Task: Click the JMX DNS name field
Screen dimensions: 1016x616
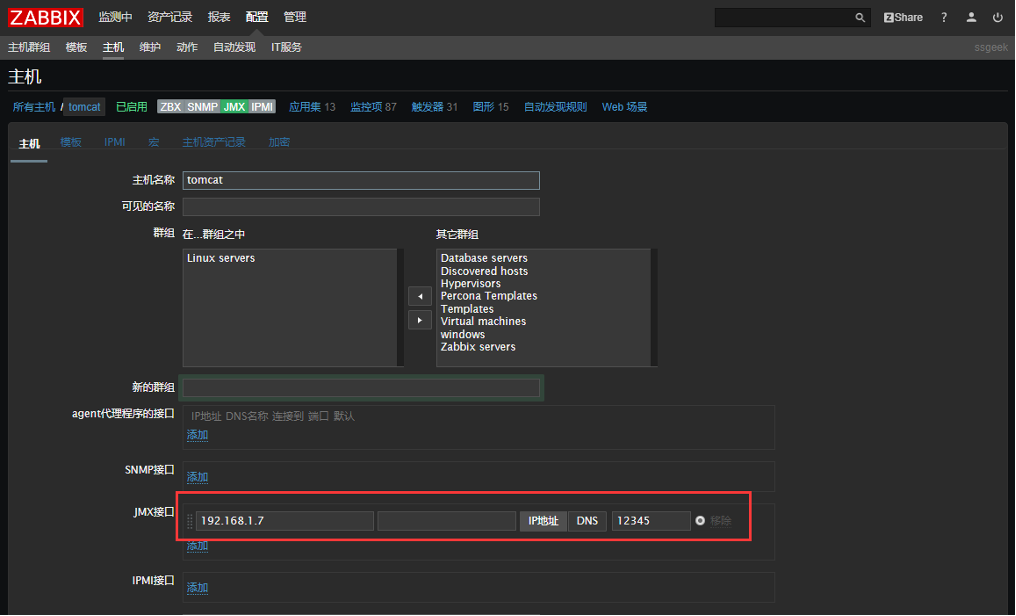Action: (x=446, y=521)
